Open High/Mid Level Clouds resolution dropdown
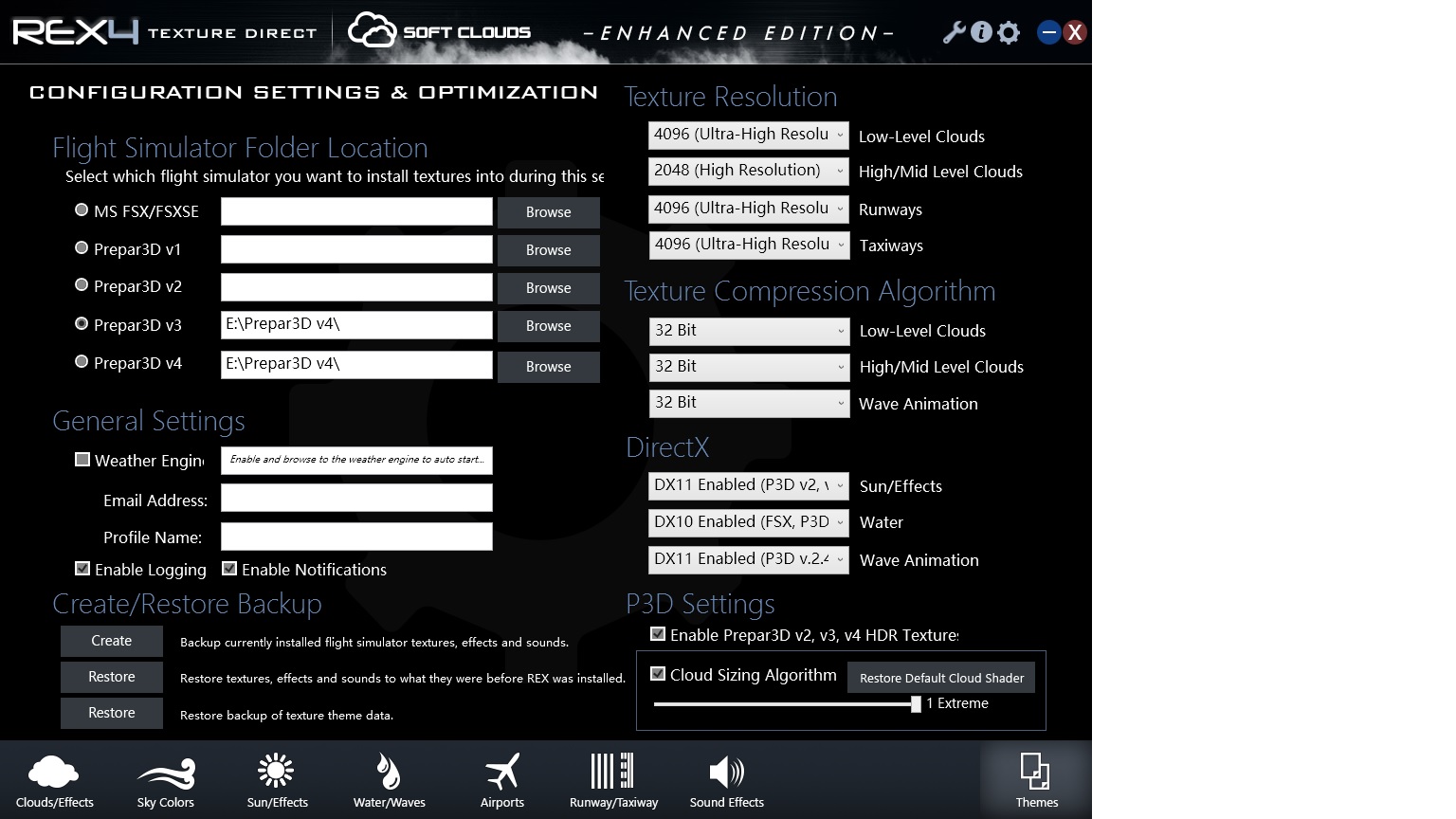Viewport: 1456px width, 819px height. click(x=748, y=171)
